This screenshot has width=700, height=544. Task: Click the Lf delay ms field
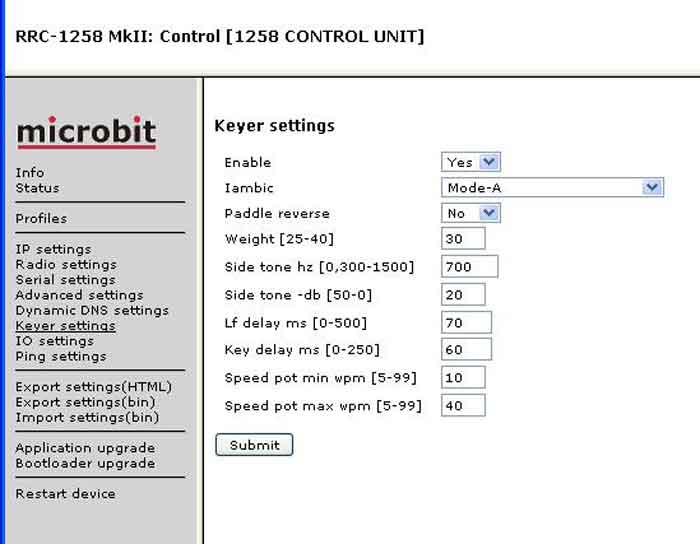pyautogui.click(x=466, y=322)
